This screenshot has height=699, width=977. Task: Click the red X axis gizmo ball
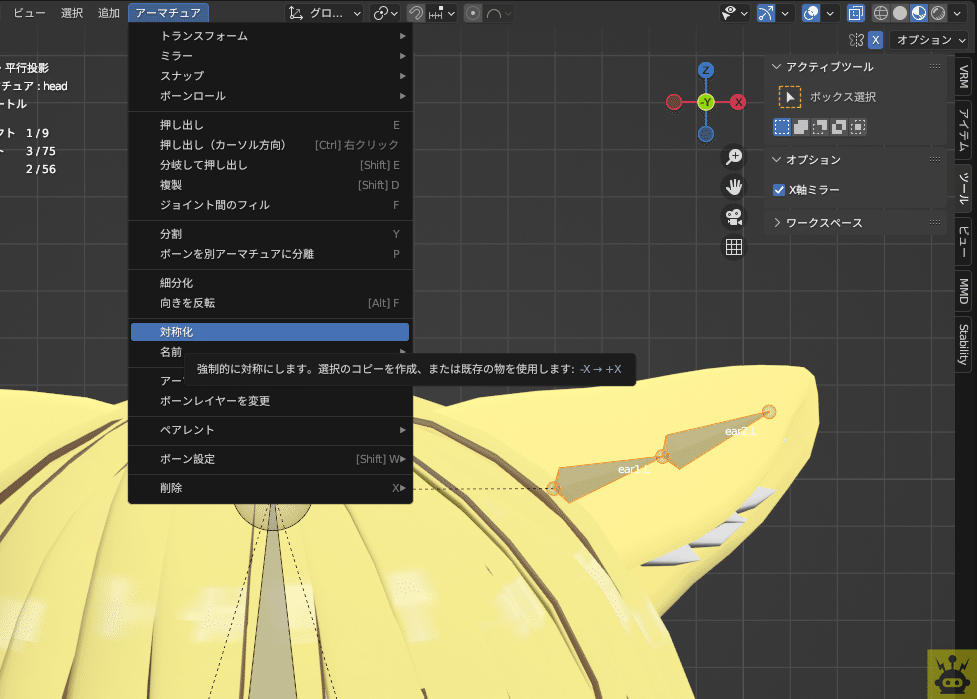[738, 102]
